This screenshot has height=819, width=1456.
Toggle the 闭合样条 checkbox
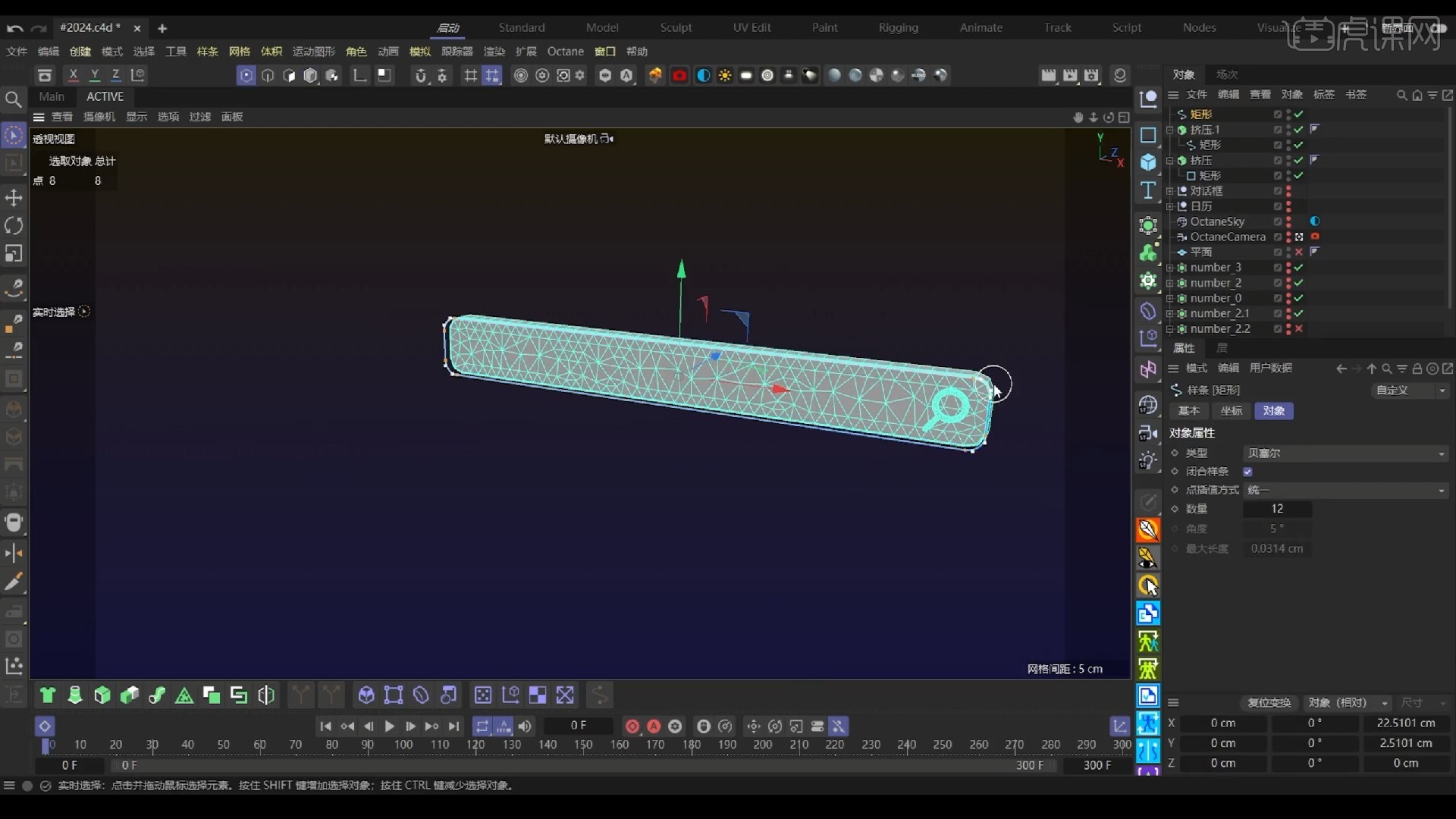(x=1247, y=472)
